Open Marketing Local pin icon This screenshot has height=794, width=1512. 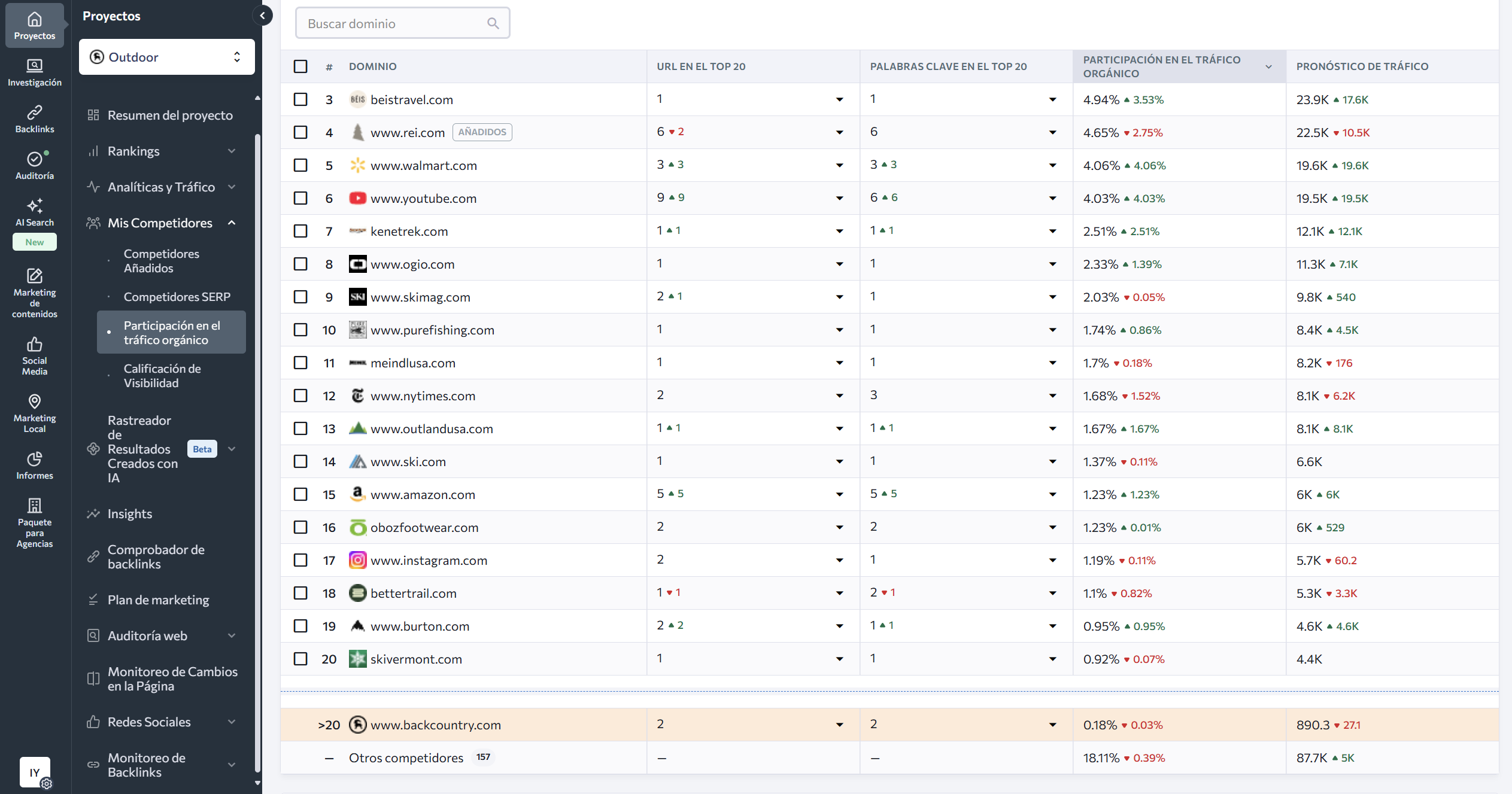coord(35,401)
